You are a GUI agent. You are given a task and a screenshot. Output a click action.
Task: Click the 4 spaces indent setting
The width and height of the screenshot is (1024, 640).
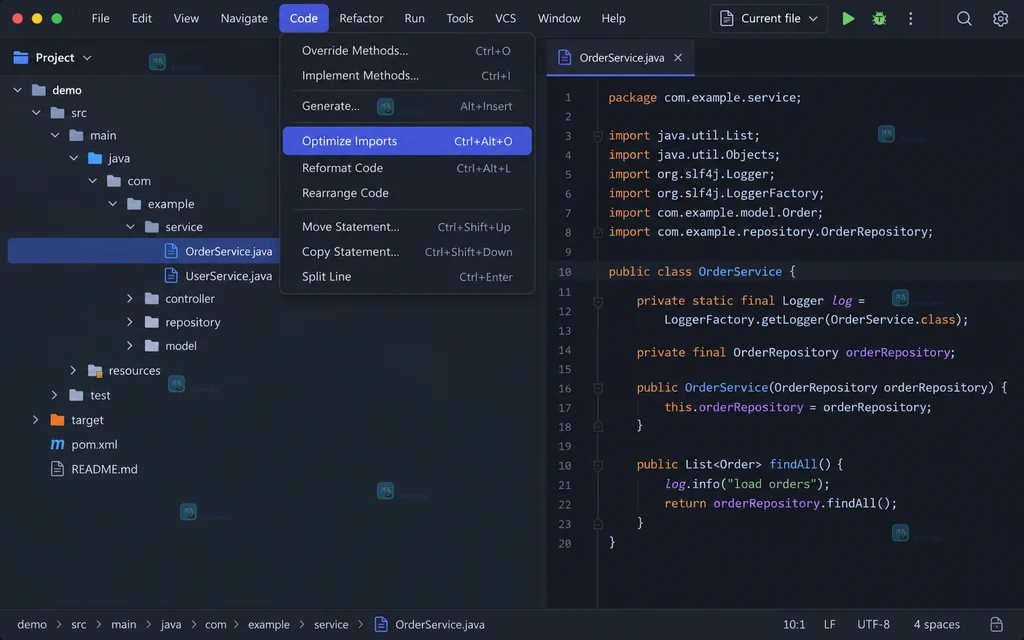click(x=936, y=624)
